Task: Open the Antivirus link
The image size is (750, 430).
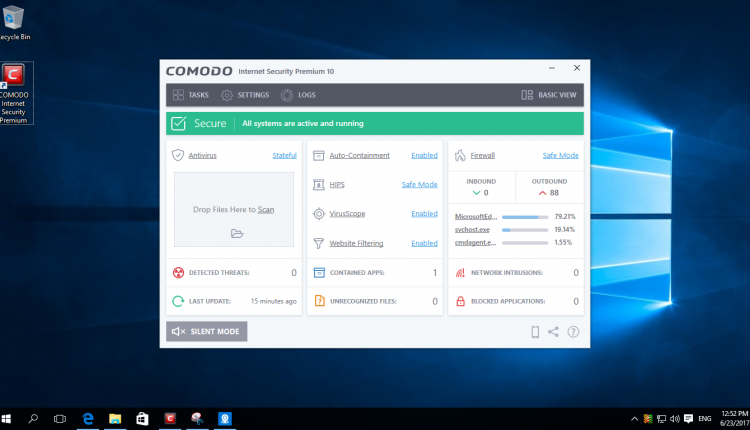Action: tap(202, 155)
